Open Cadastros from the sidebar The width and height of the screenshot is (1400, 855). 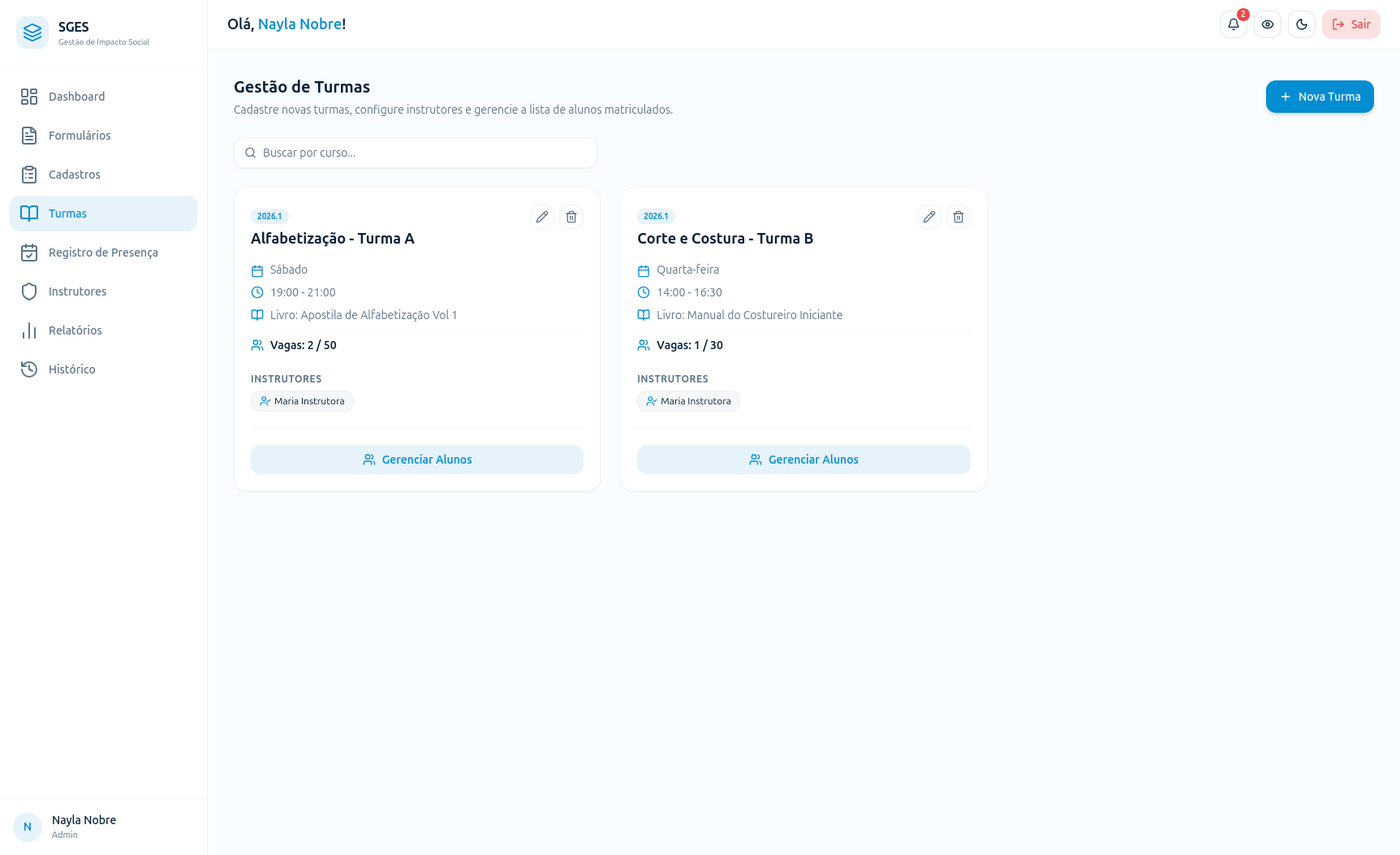pyautogui.click(x=103, y=175)
